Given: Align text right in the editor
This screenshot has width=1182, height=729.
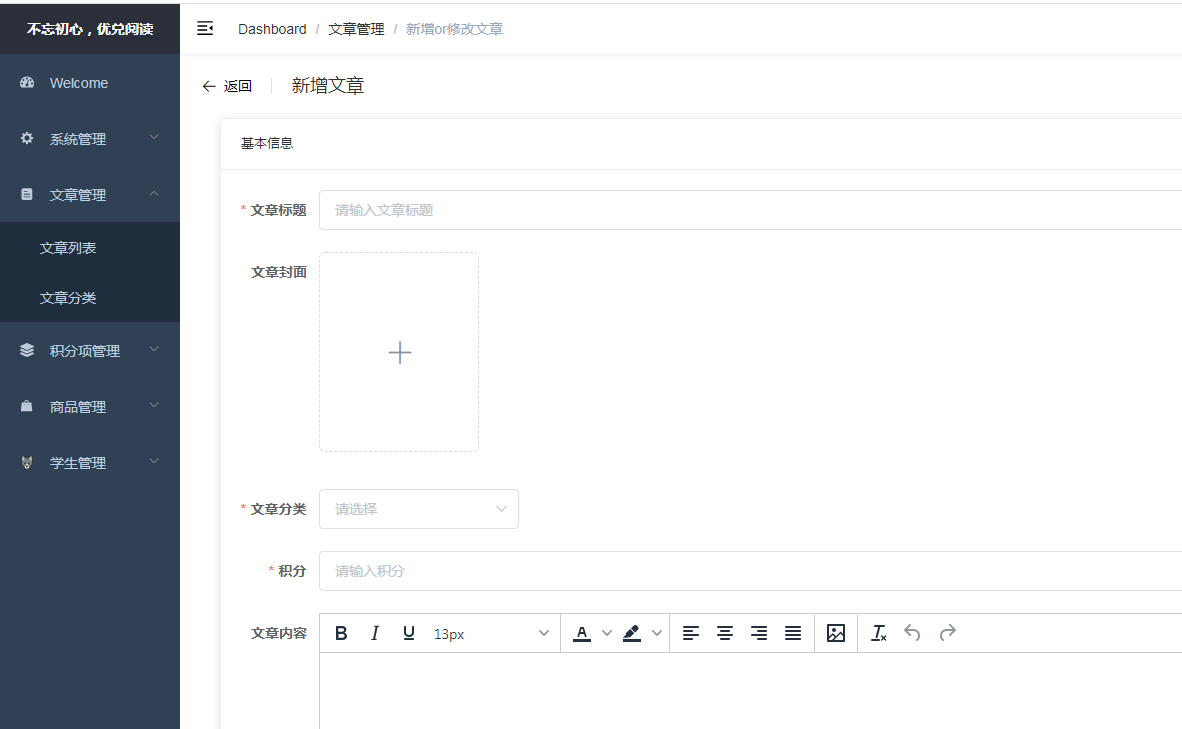Looking at the screenshot, I should (x=759, y=633).
